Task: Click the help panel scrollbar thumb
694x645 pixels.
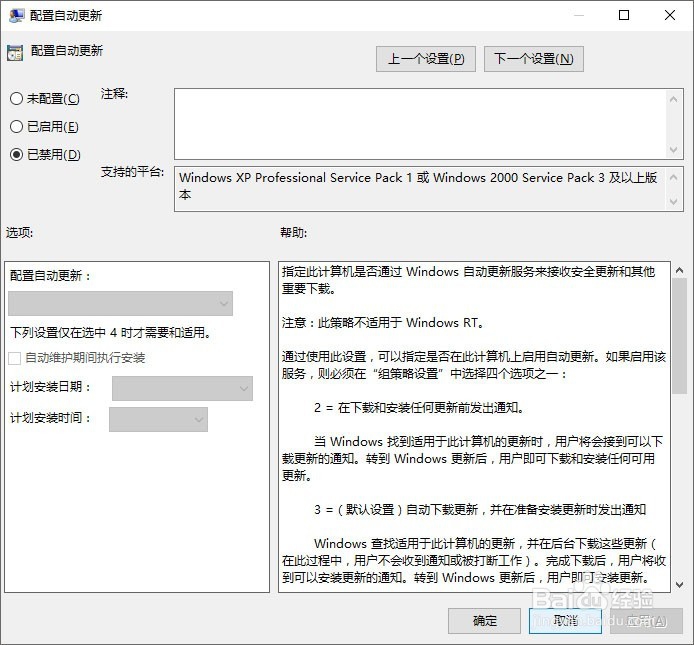Action: [679, 336]
